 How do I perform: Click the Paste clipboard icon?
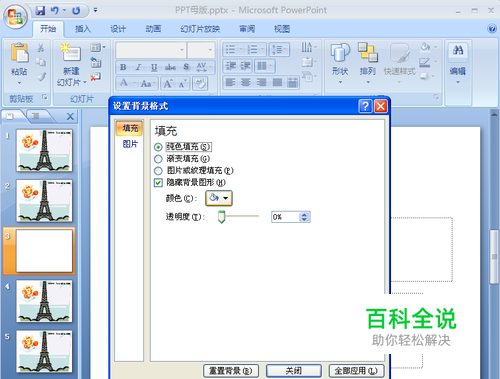pos(20,53)
